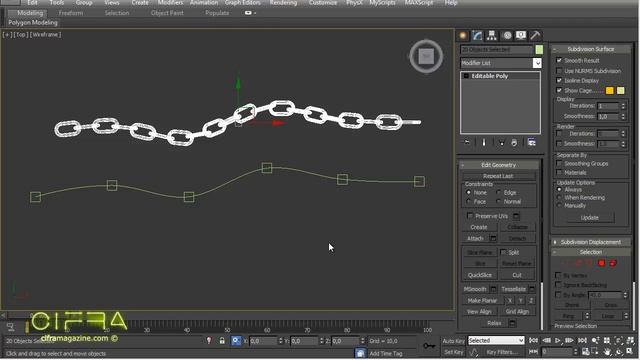Click the Grid Align button
Viewport: 640px width, 360px height.
517,312
